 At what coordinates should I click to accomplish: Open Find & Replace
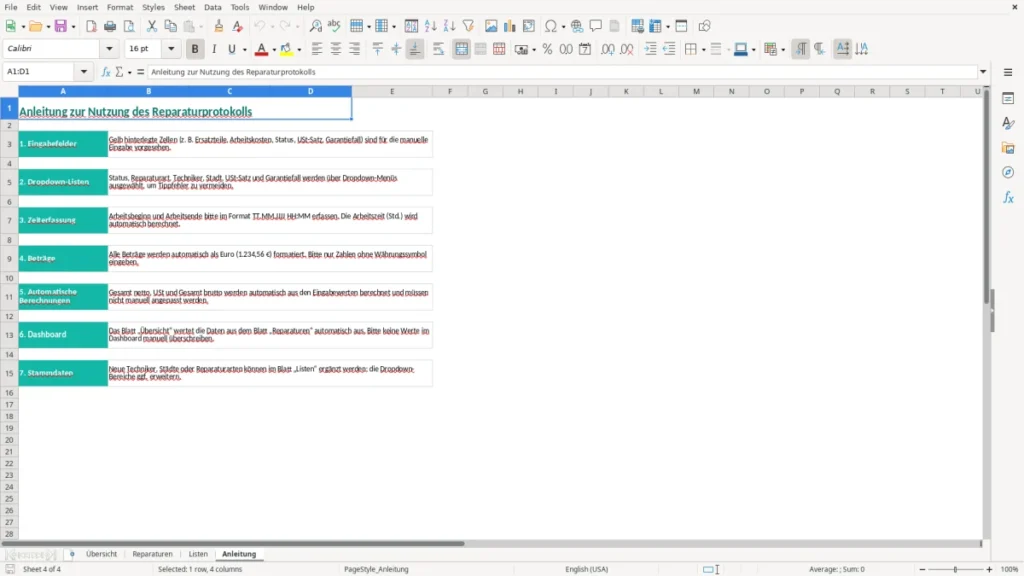pyautogui.click(x=315, y=26)
